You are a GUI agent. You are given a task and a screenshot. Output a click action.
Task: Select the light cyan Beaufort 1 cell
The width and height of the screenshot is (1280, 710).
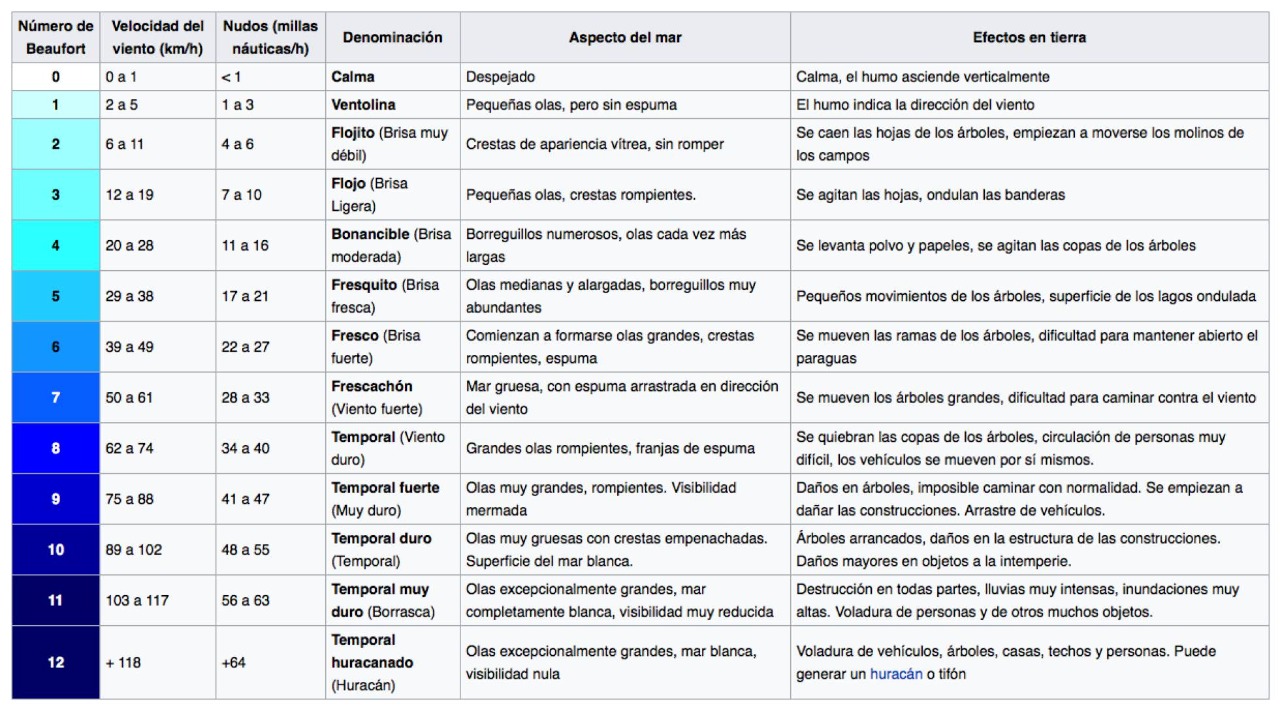click(x=56, y=104)
